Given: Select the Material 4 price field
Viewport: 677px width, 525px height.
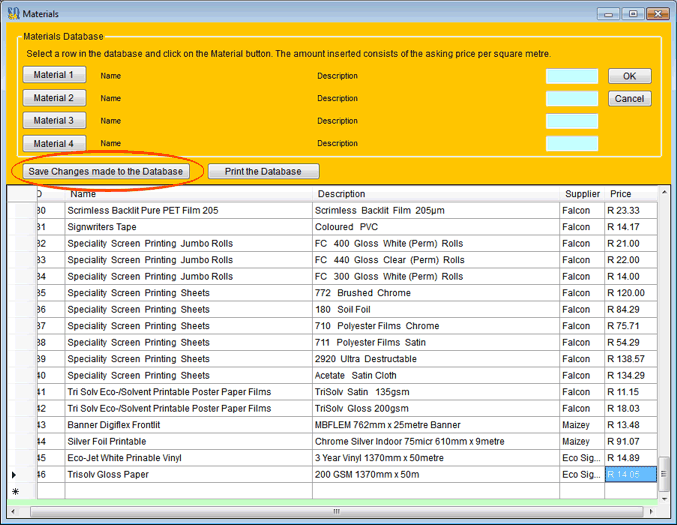Looking at the screenshot, I should (571, 143).
